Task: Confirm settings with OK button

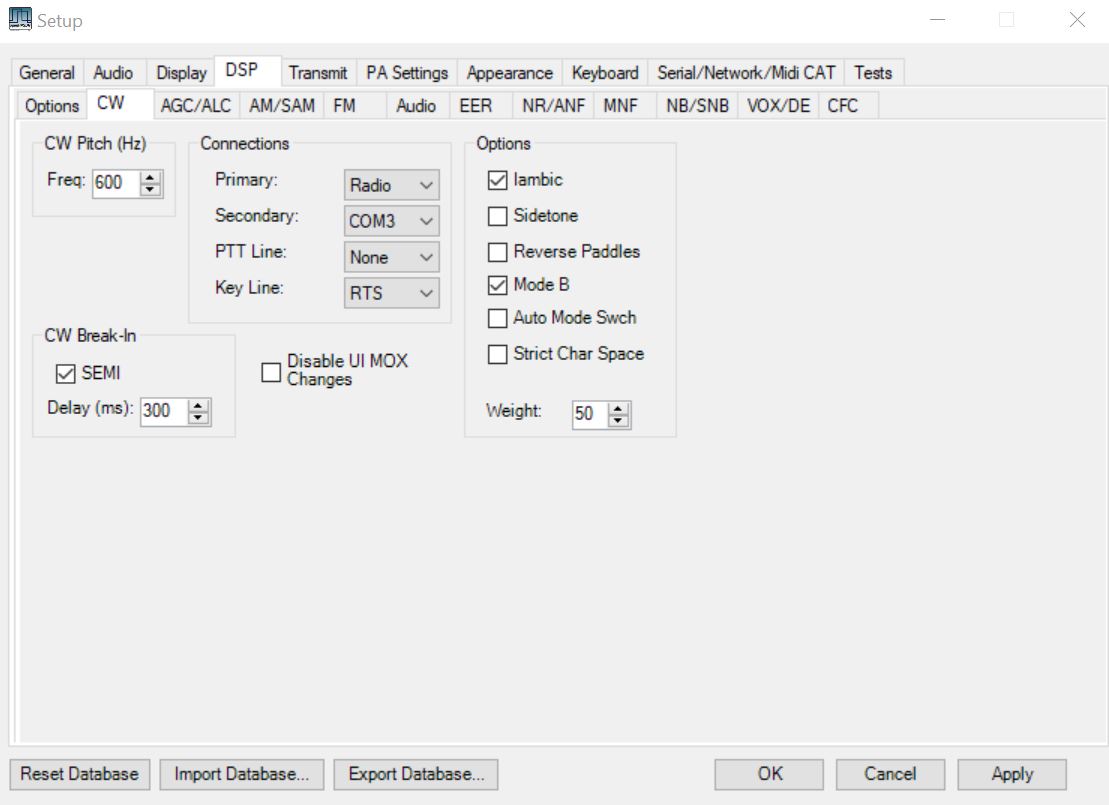Action: (x=769, y=775)
